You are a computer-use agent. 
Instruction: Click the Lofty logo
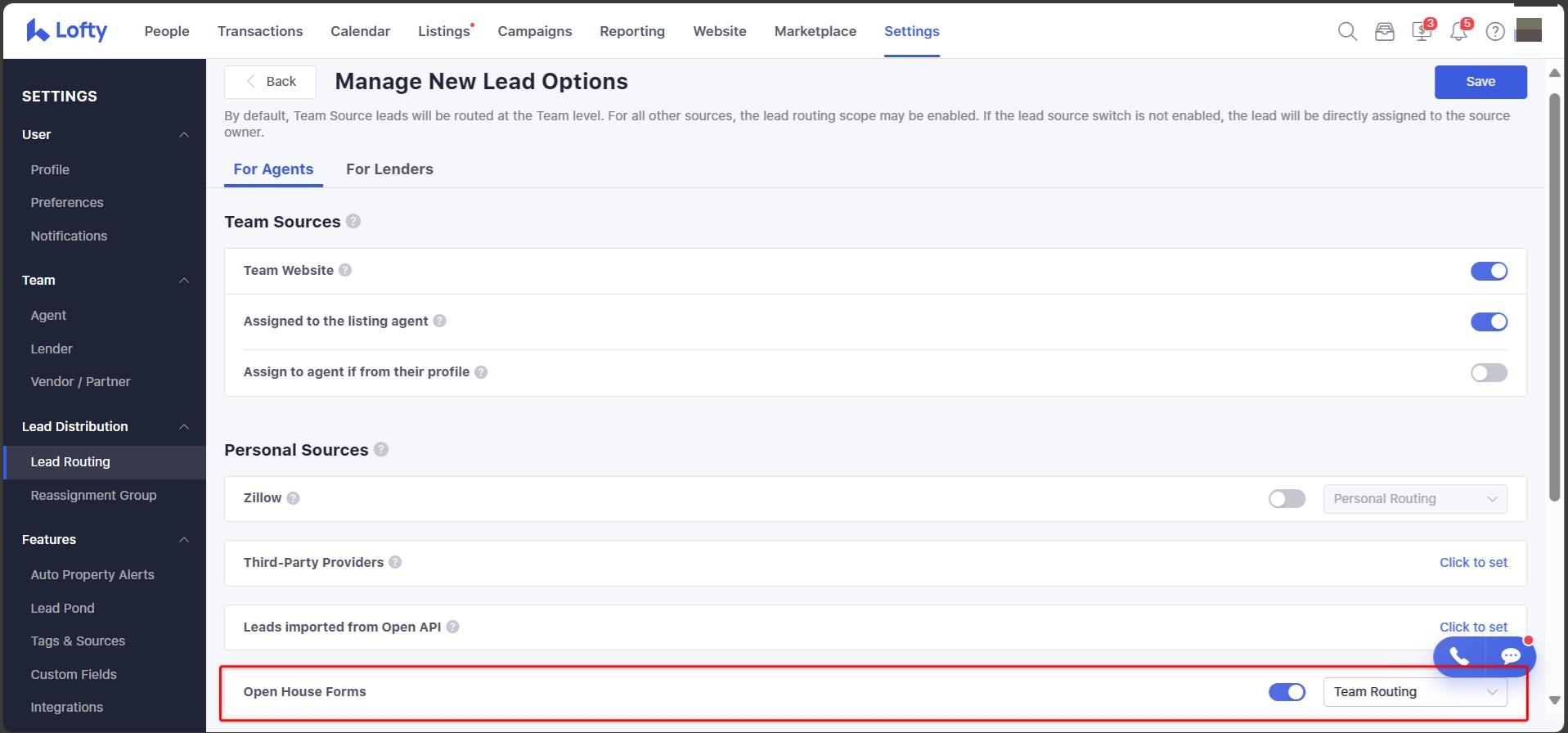[x=67, y=31]
